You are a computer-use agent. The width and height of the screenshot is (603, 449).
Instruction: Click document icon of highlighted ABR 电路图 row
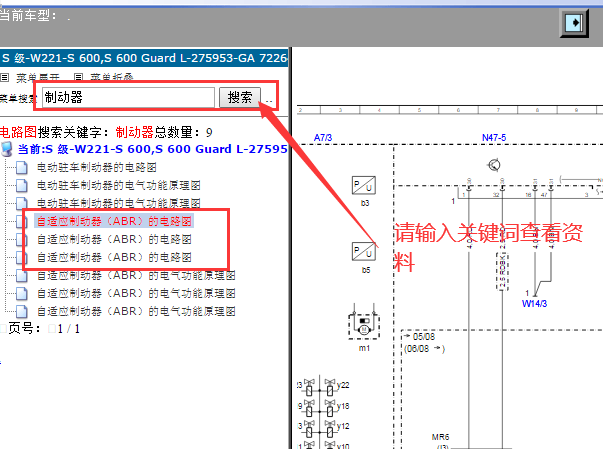(22, 221)
